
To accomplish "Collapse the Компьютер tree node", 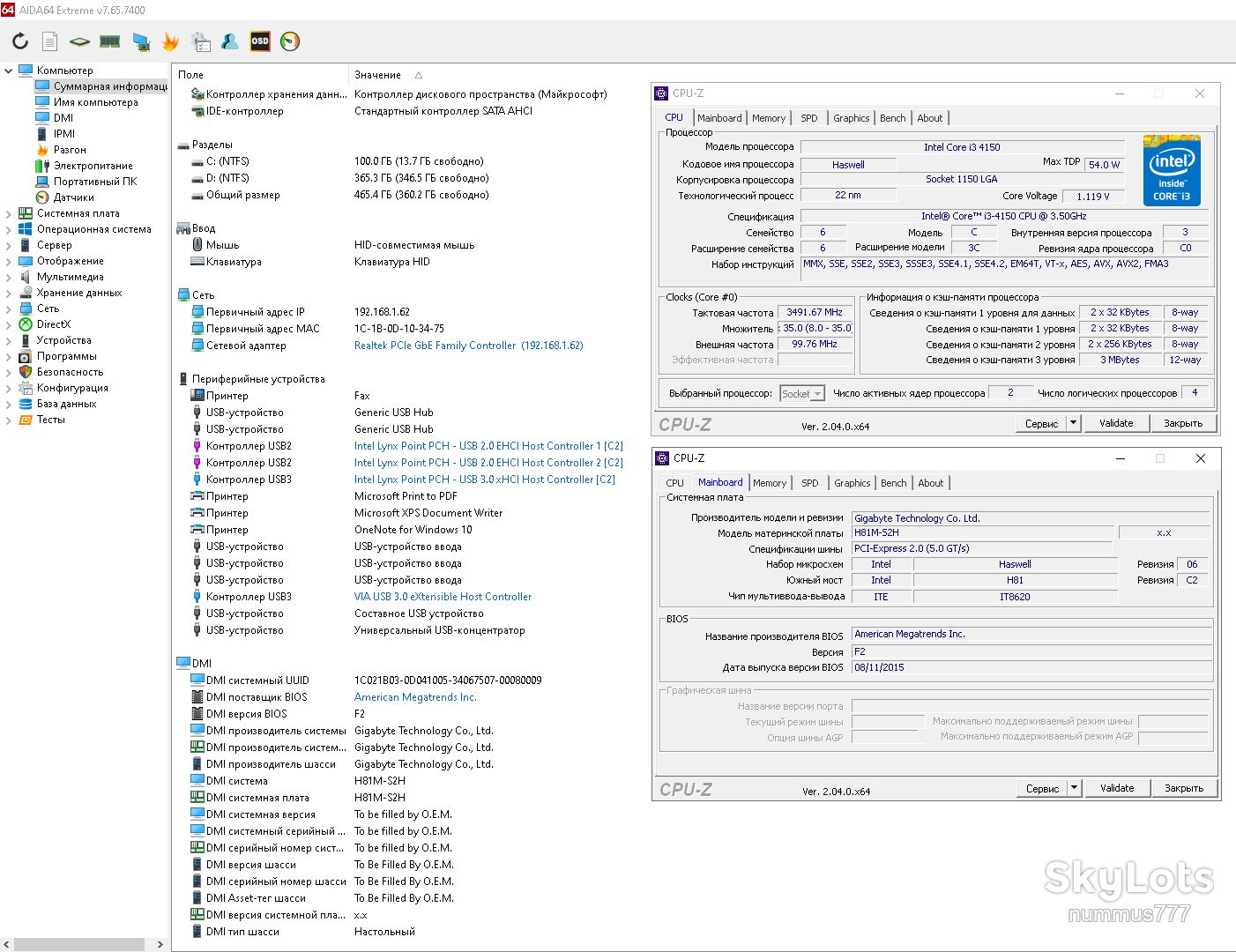I will coord(9,71).
